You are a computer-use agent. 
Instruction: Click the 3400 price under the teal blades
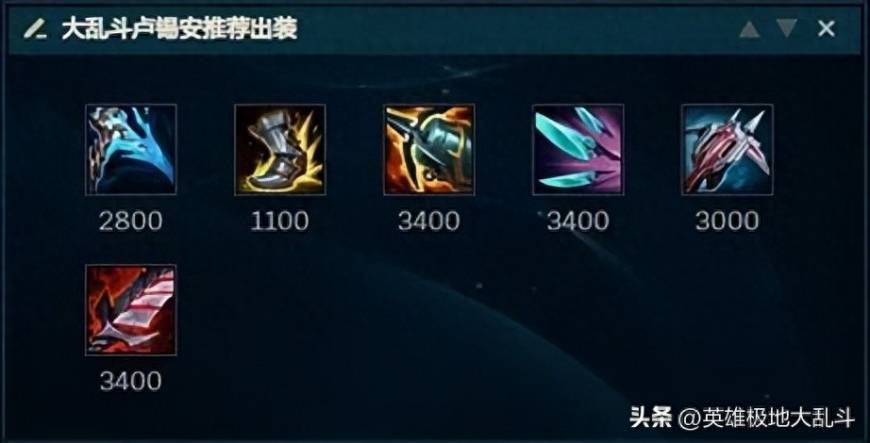pyautogui.click(x=578, y=221)
